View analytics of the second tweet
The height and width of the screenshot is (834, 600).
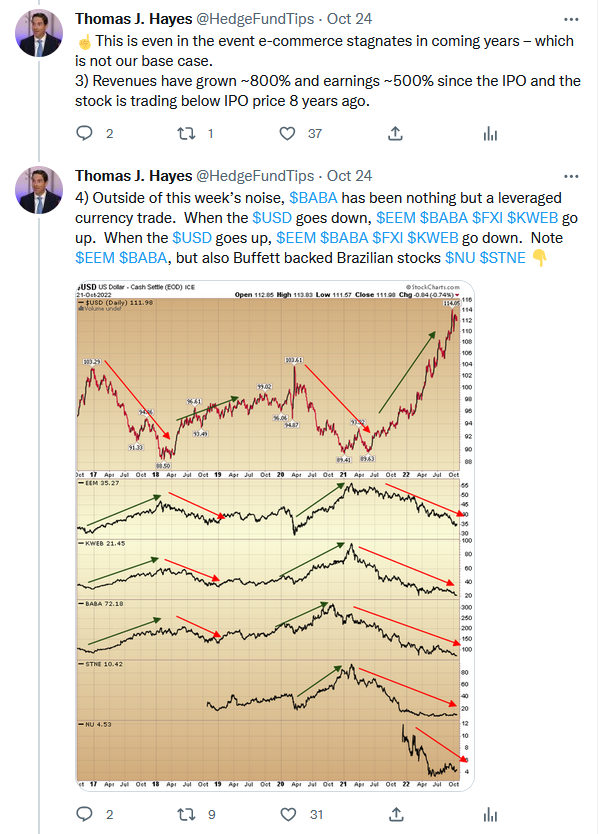coord(490,814)
